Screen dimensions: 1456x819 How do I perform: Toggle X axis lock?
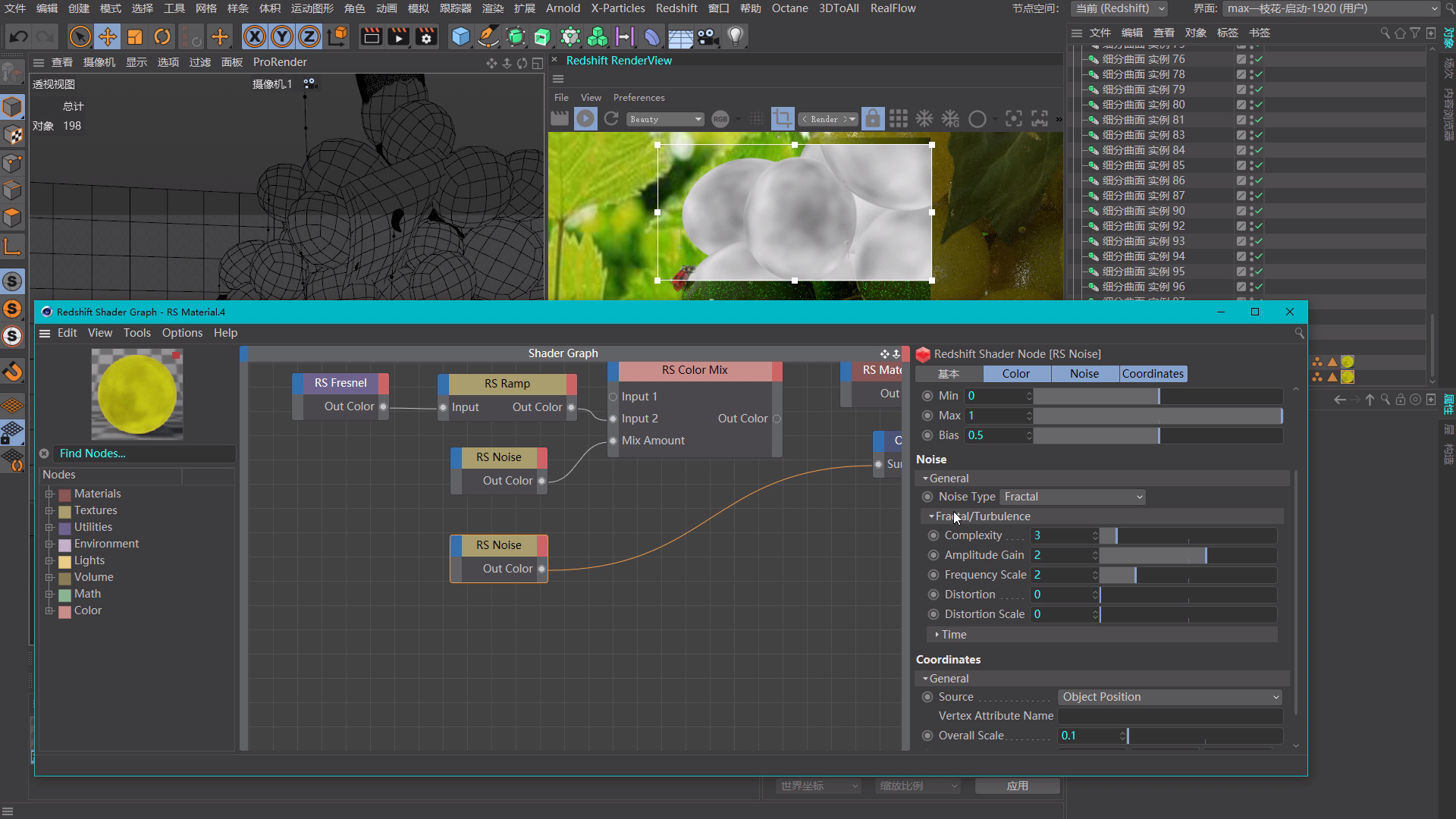pos(255,36)
